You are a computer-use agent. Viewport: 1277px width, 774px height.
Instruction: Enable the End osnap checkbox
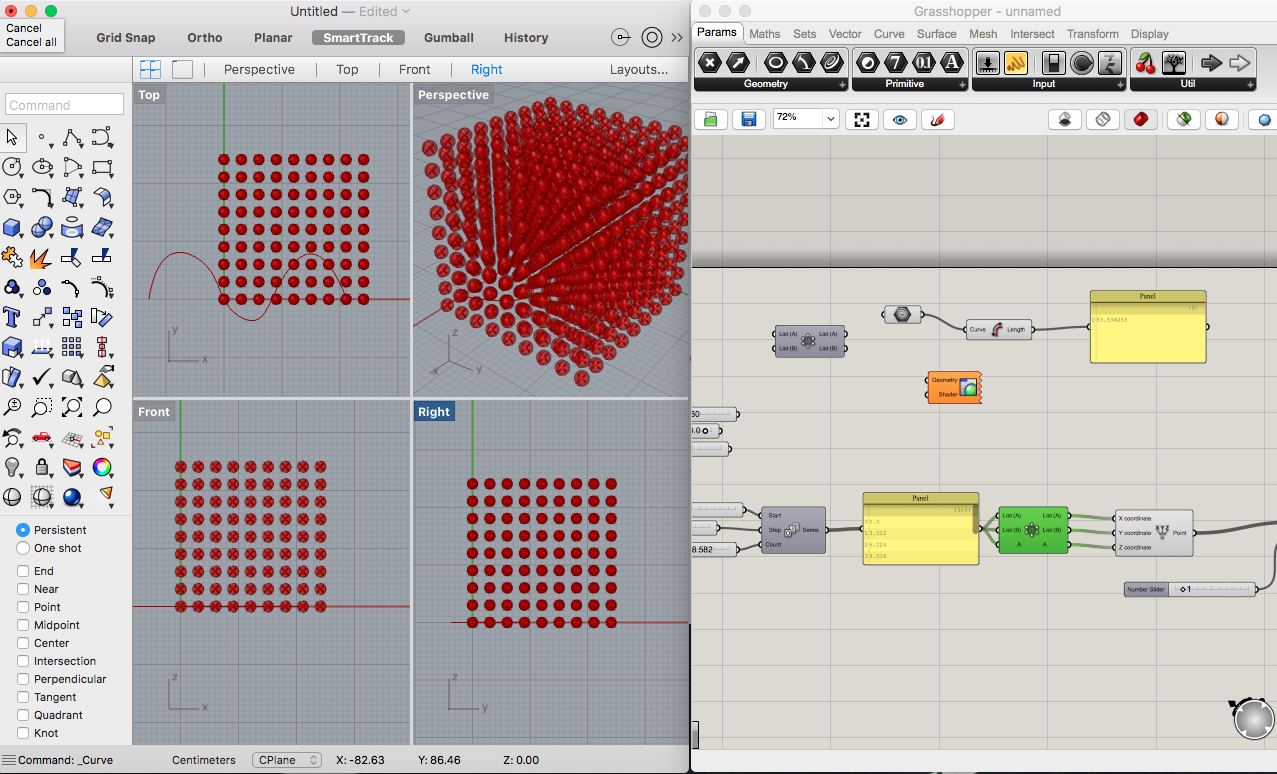pyautogui.click(x=23, y=571)
